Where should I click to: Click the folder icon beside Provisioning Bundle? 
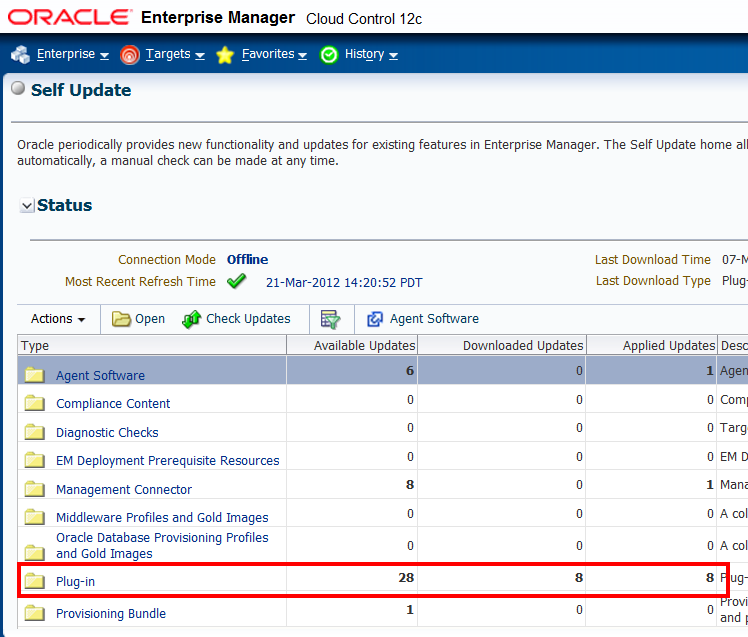coord(34,613)
